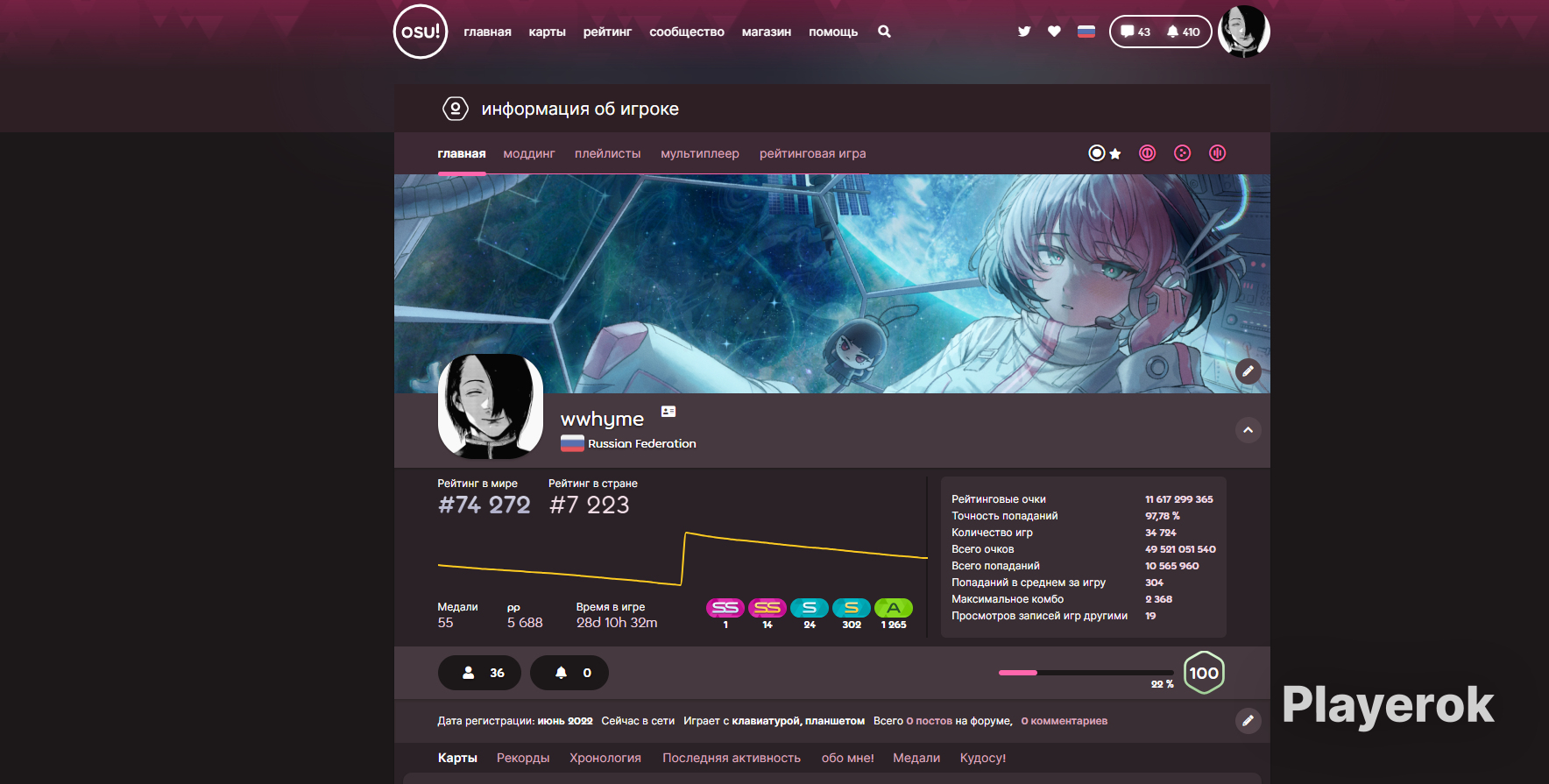Screen dimensions: 1549x784
Task: Click the max combo value 2 368
Action: 1158,599
